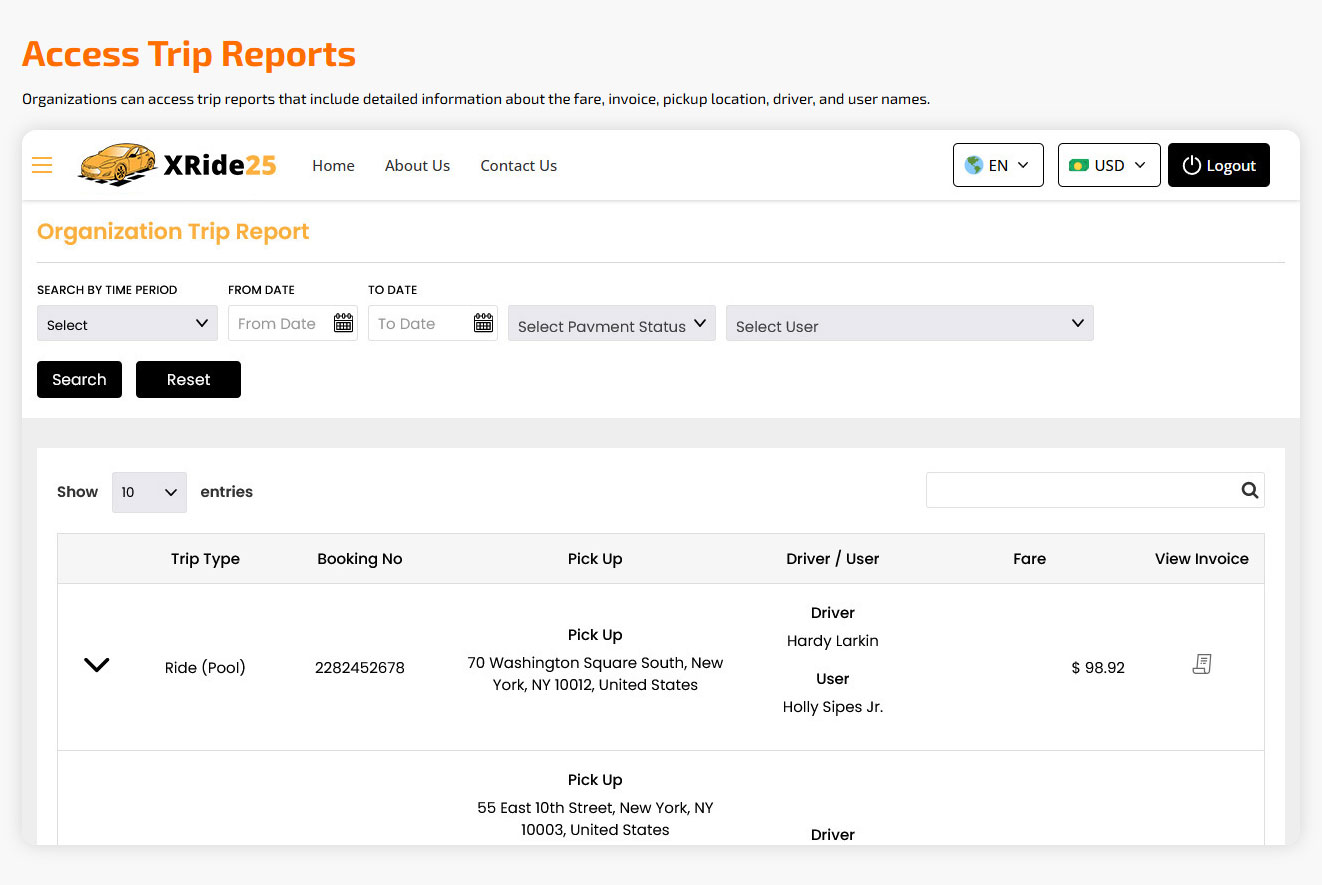Open the From Date calendar icon
The image size is (1322, 885).
[343, 323]
